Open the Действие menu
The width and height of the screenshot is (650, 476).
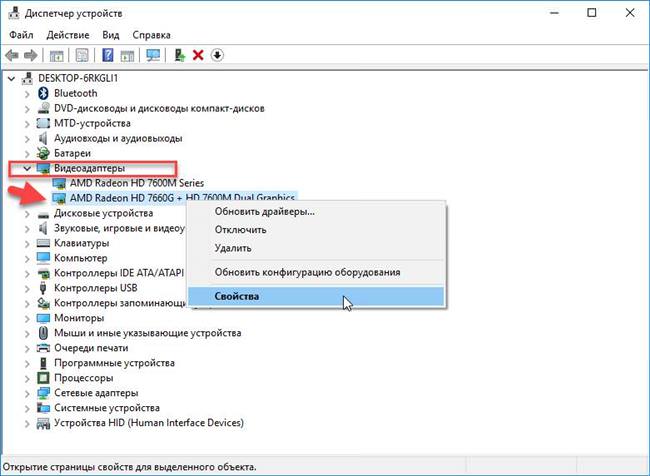point(68,35)
